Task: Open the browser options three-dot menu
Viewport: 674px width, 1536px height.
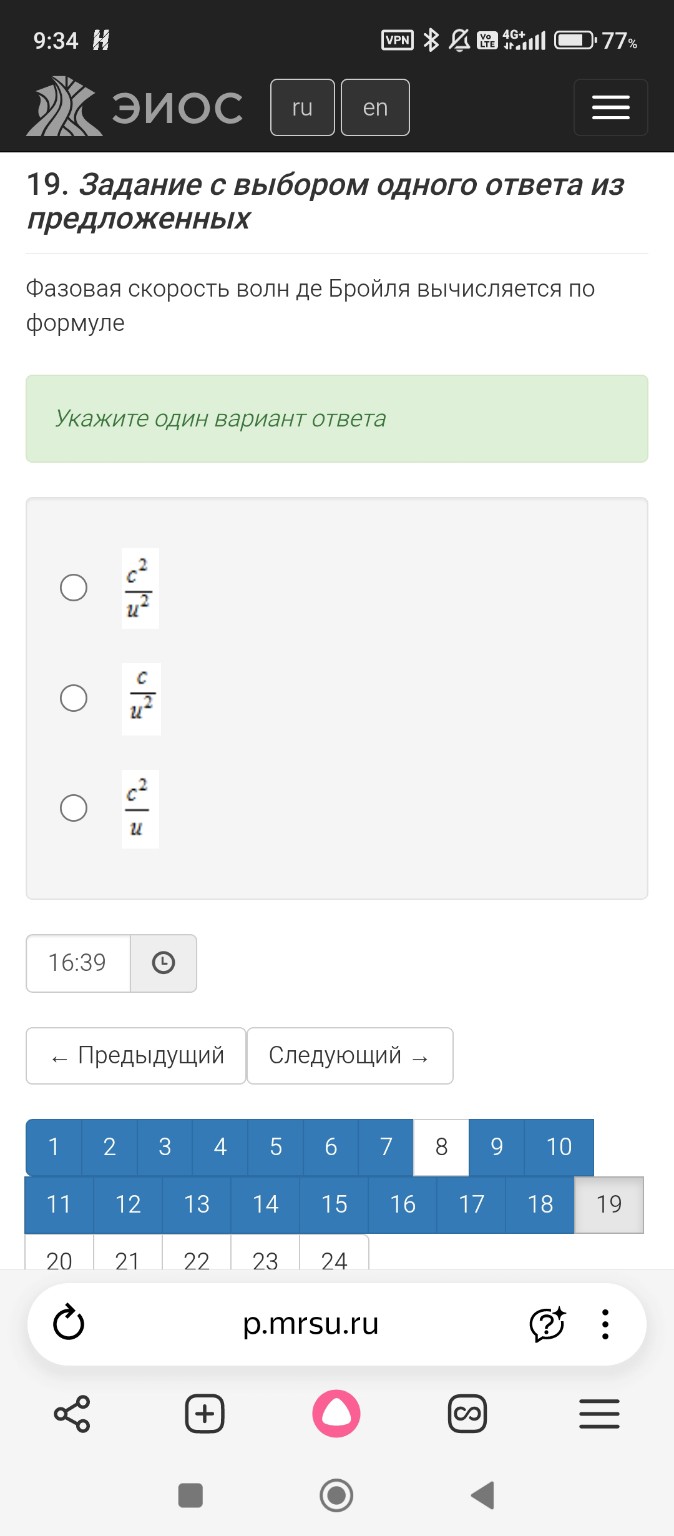Action: (x=604, y=1323)
